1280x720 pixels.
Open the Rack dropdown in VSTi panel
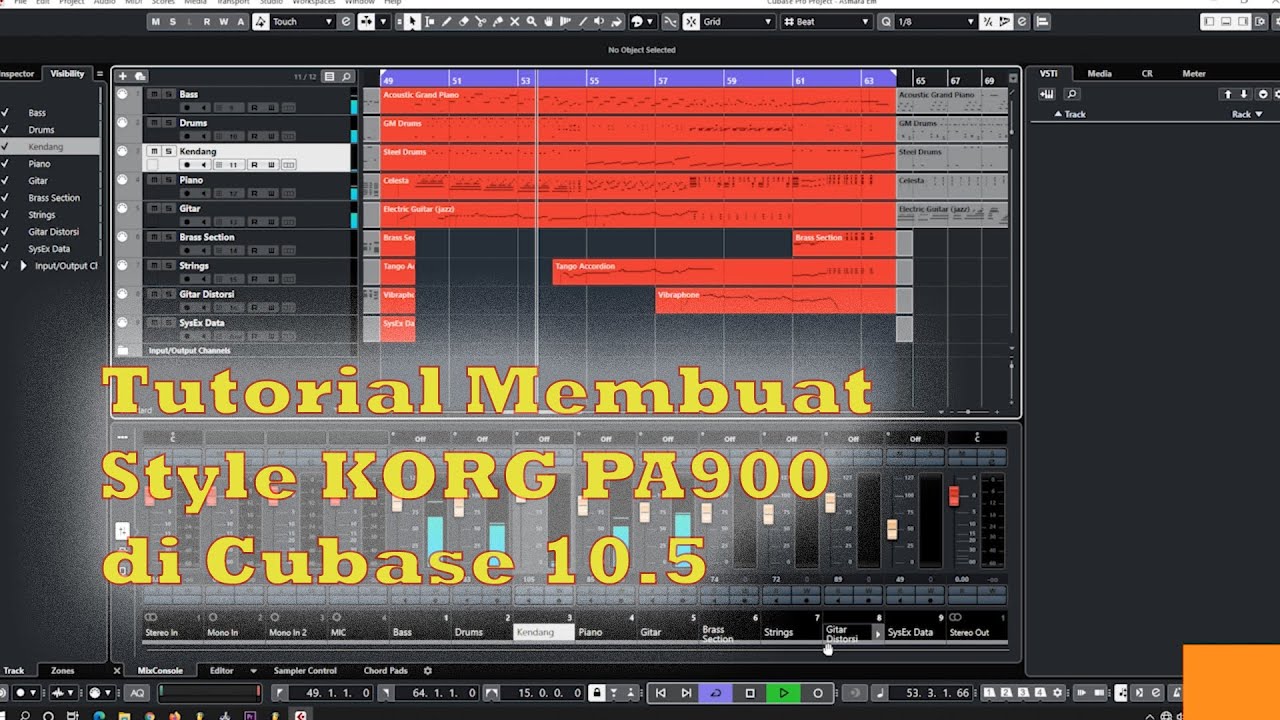click(x=1248, y=114)
